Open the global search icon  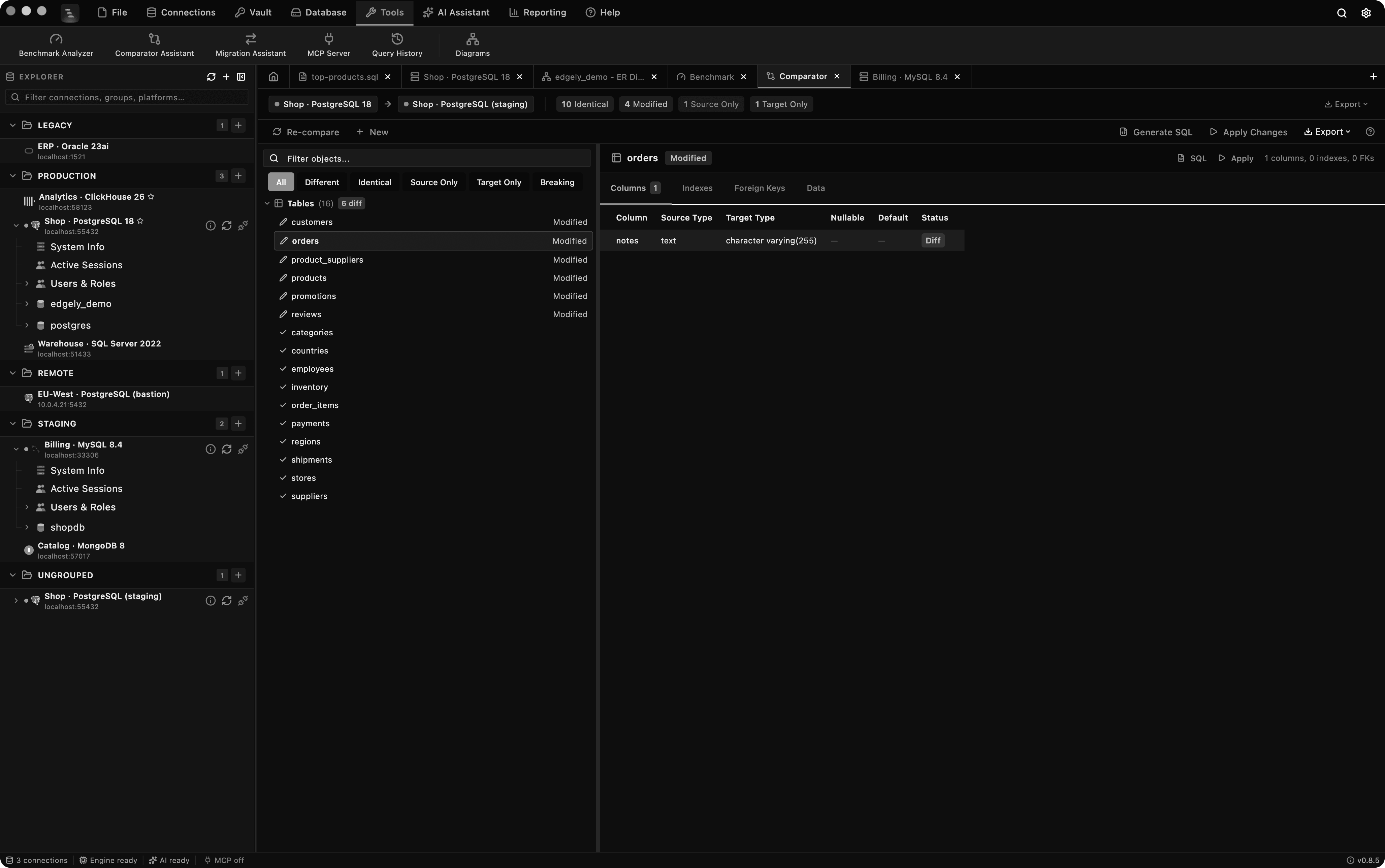tap(1341, 13)
